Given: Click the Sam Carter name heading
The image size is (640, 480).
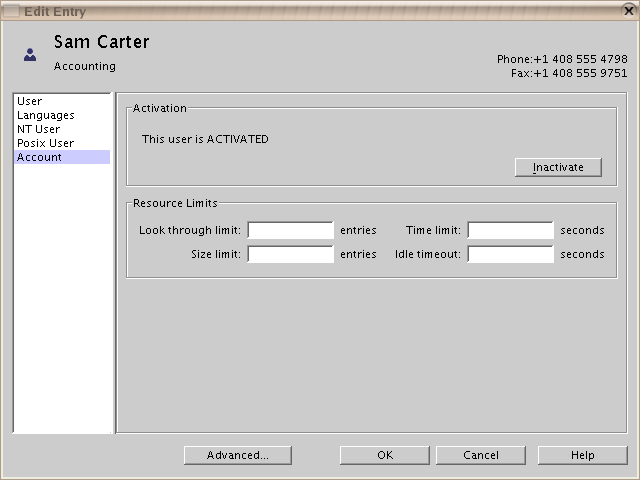Looking at the screenshot, I should coord(102,42).
